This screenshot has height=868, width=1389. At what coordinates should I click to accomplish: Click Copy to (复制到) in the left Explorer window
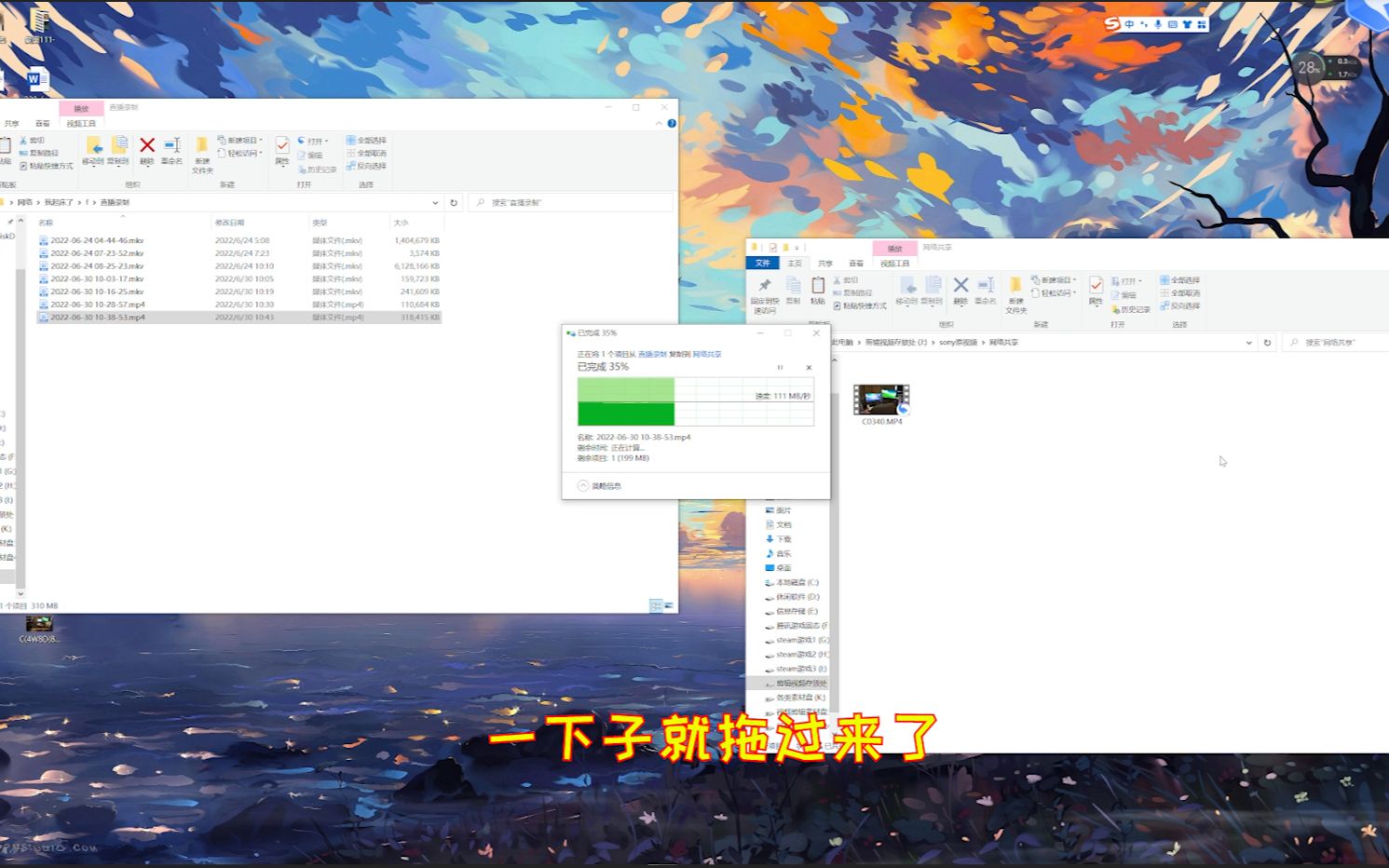(x=118, y=151)
